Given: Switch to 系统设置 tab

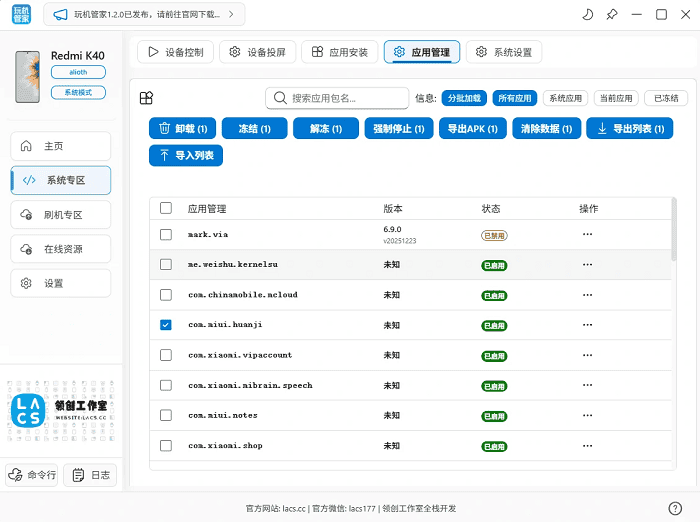Looking at the screenshot, I should point(504,52).
